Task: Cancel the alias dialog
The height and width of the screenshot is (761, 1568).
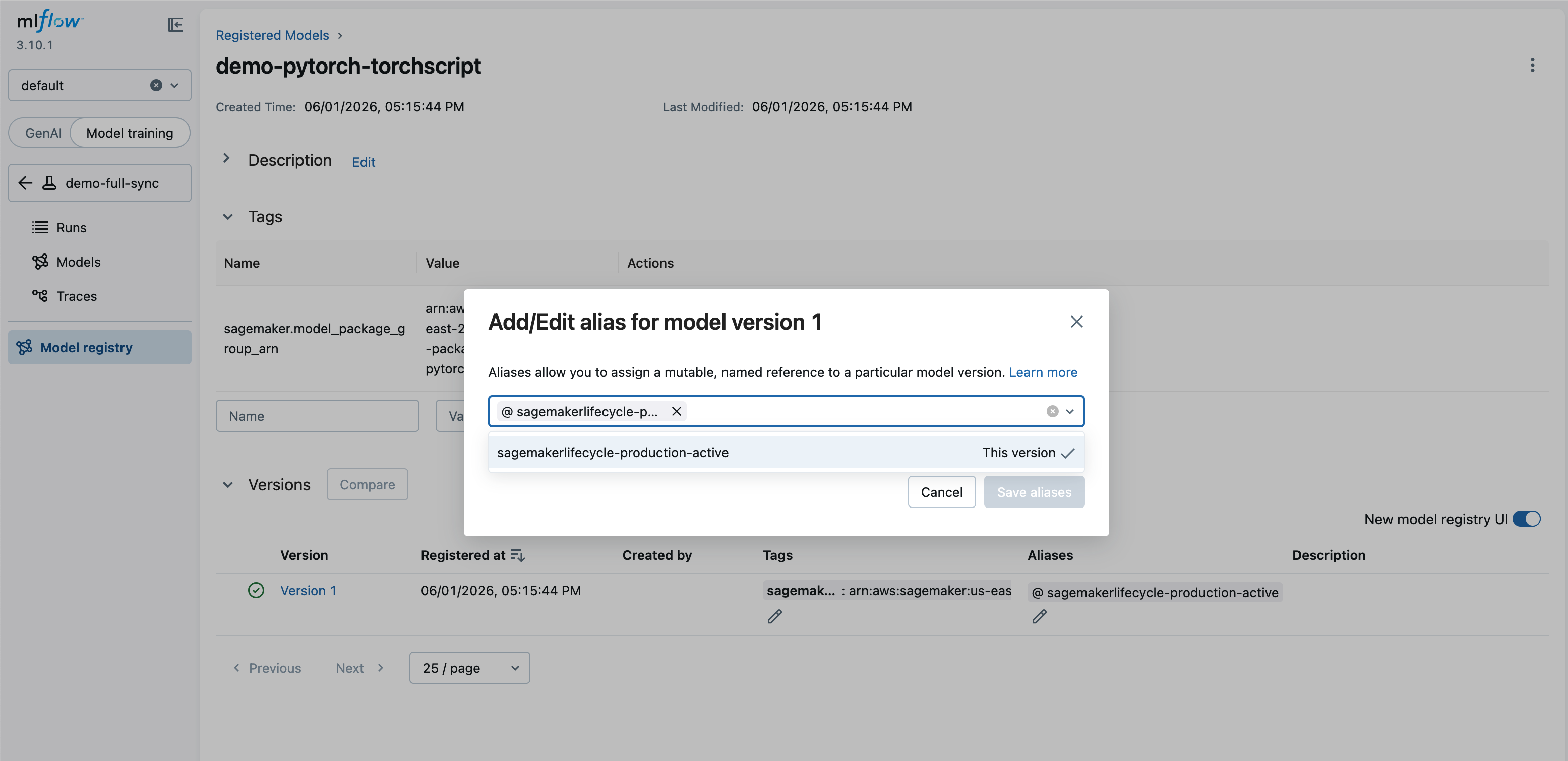Action: coord(942,492)
